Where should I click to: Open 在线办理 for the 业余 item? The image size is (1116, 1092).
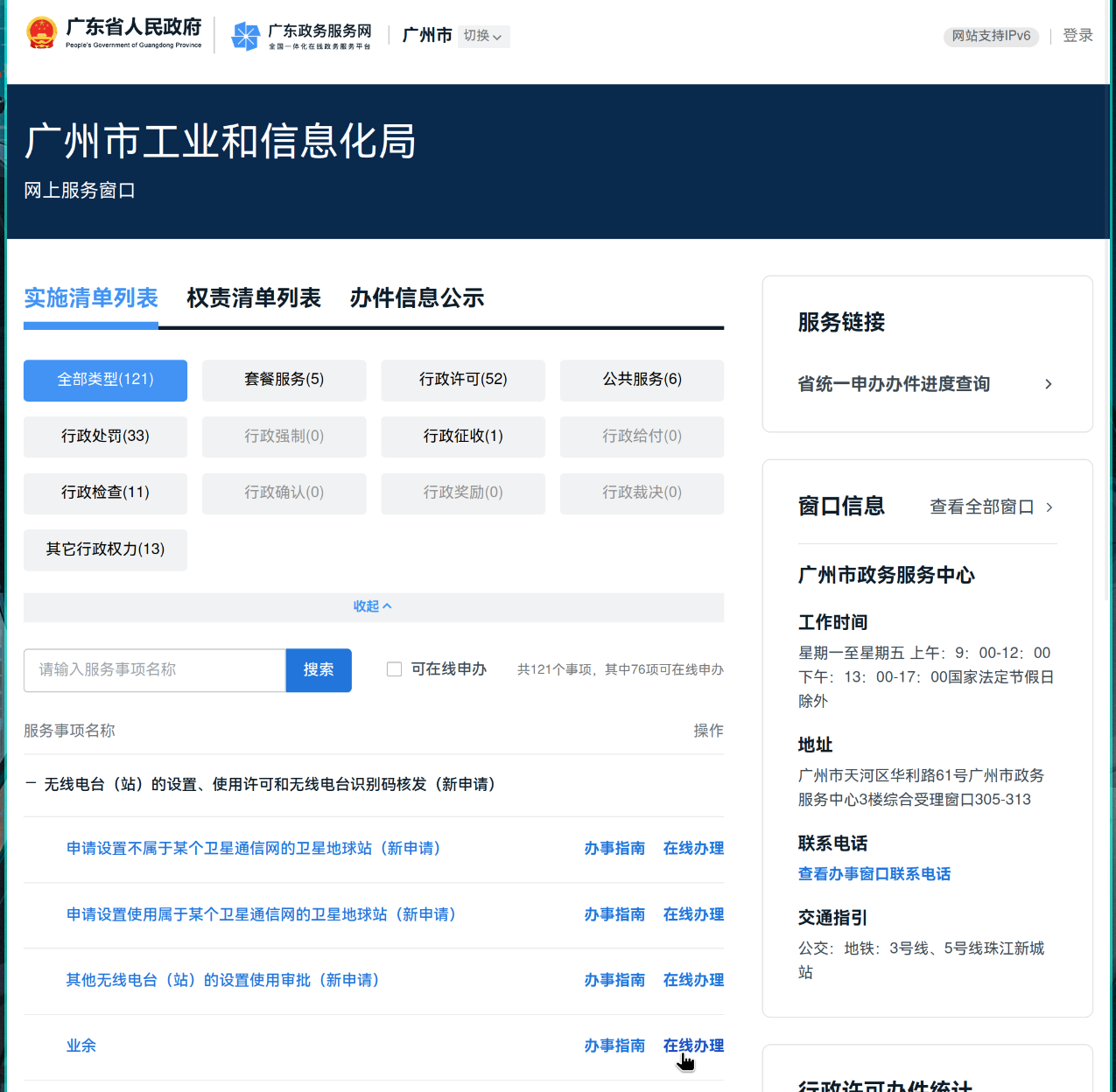coord(692,1046)
